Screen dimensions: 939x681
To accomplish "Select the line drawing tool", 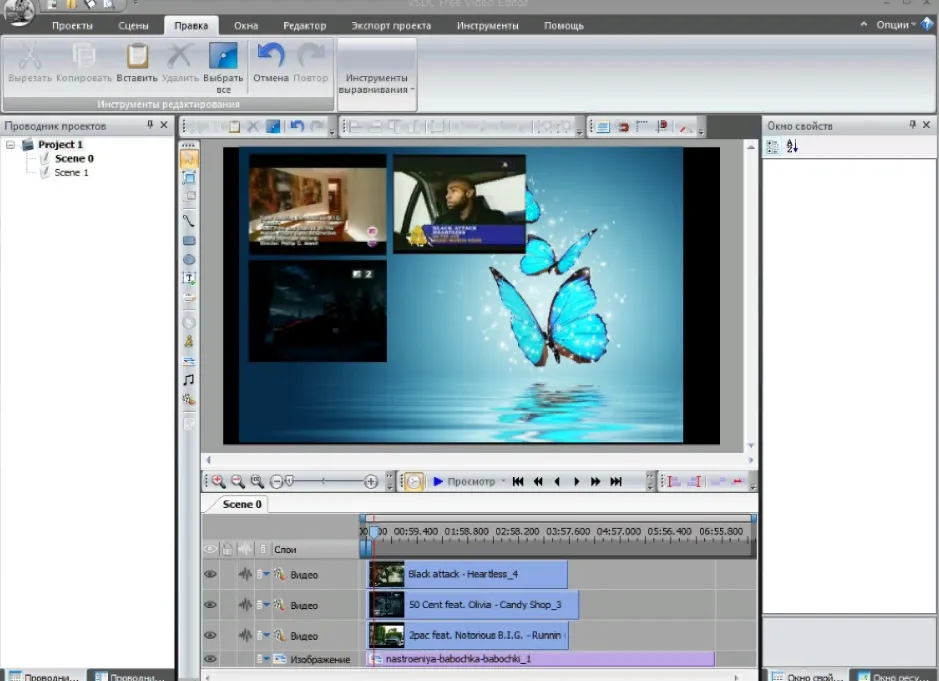I will click(189, 220).
